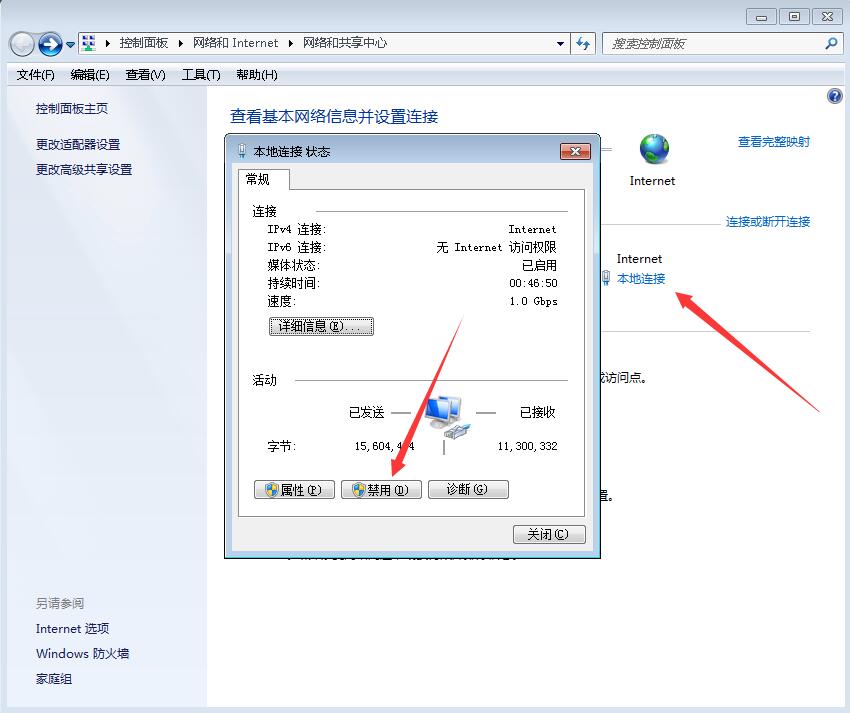This screenshot has width=850, height=713.
Task: Click the 详细信息 button
Action: 321,326
